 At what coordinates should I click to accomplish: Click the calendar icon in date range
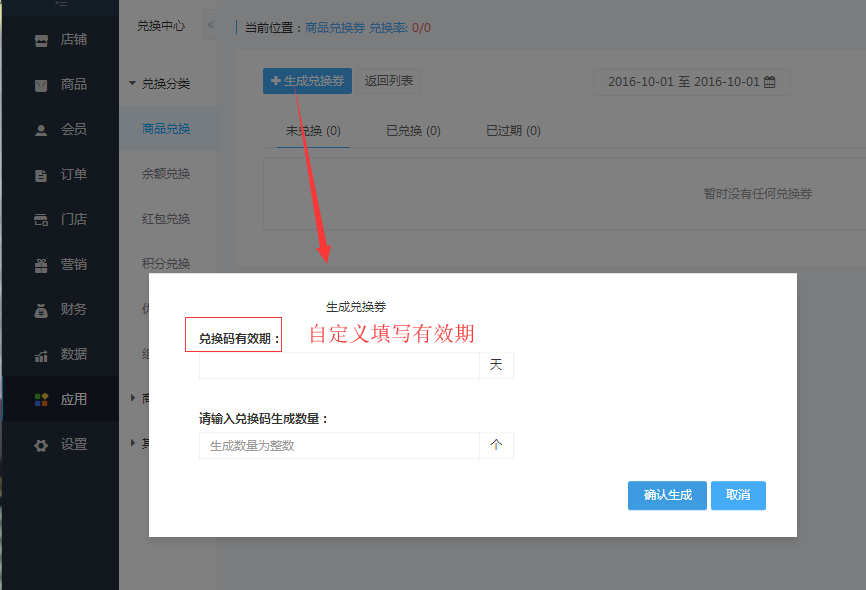tap(770, 82)
